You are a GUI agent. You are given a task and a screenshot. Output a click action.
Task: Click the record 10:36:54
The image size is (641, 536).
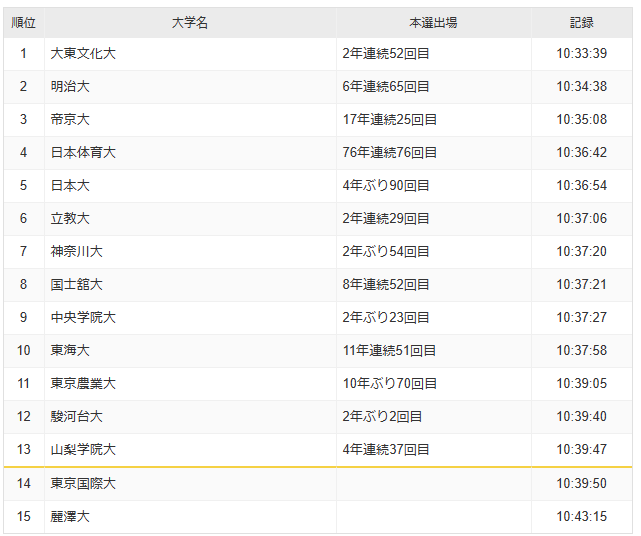coord(582,186)
